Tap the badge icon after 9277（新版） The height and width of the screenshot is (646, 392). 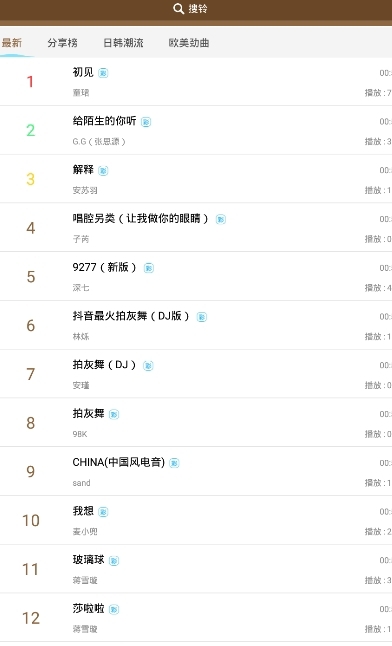pos(149,268)
